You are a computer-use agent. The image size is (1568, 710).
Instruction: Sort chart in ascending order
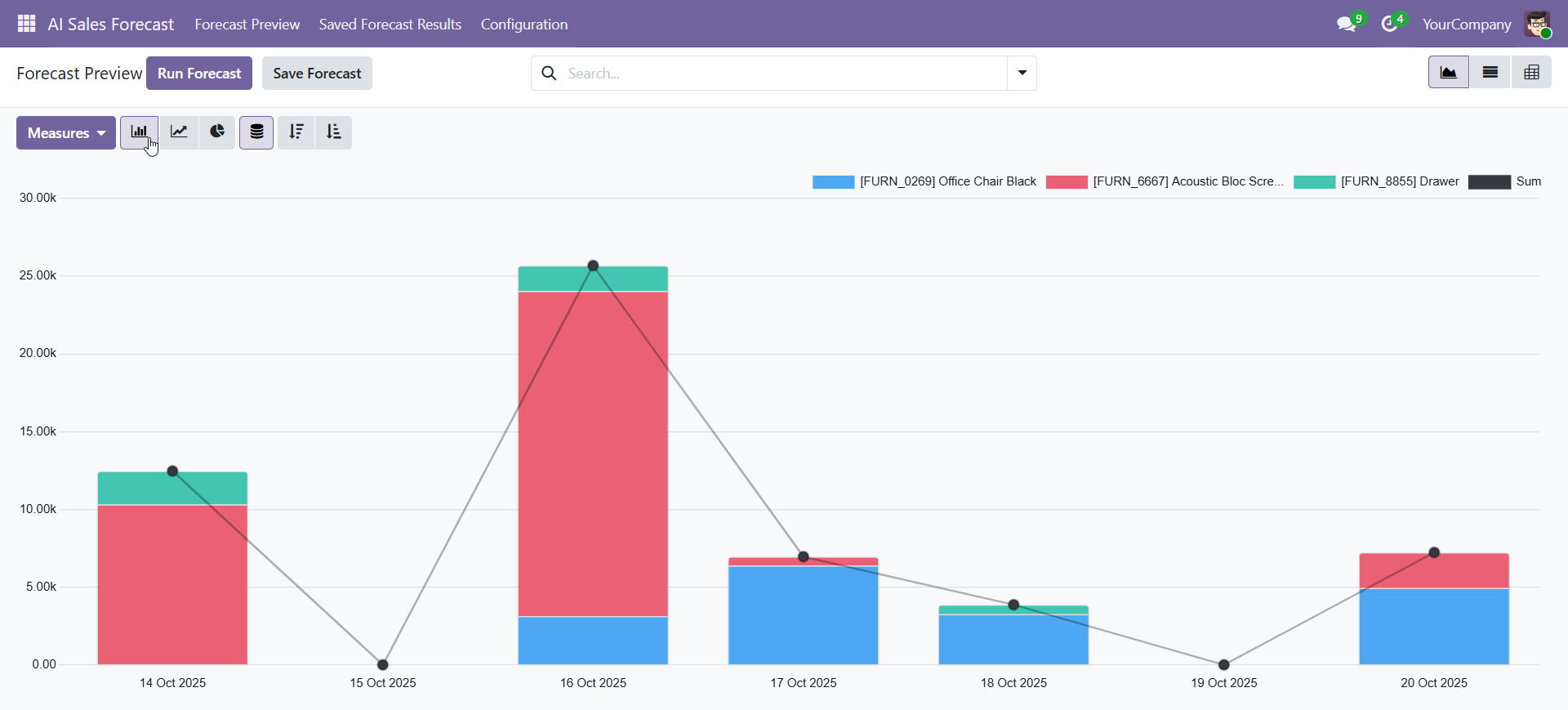pos(334,132)
